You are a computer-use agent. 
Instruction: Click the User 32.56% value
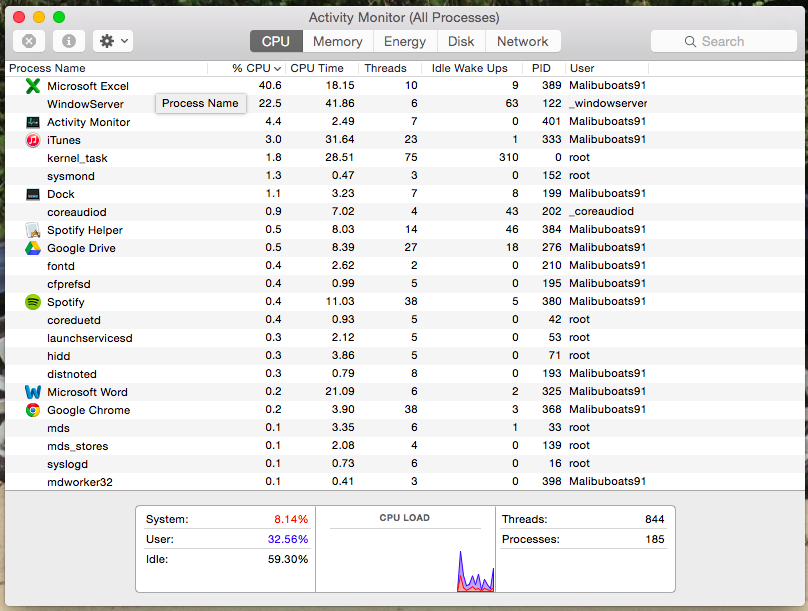(288, 539)
